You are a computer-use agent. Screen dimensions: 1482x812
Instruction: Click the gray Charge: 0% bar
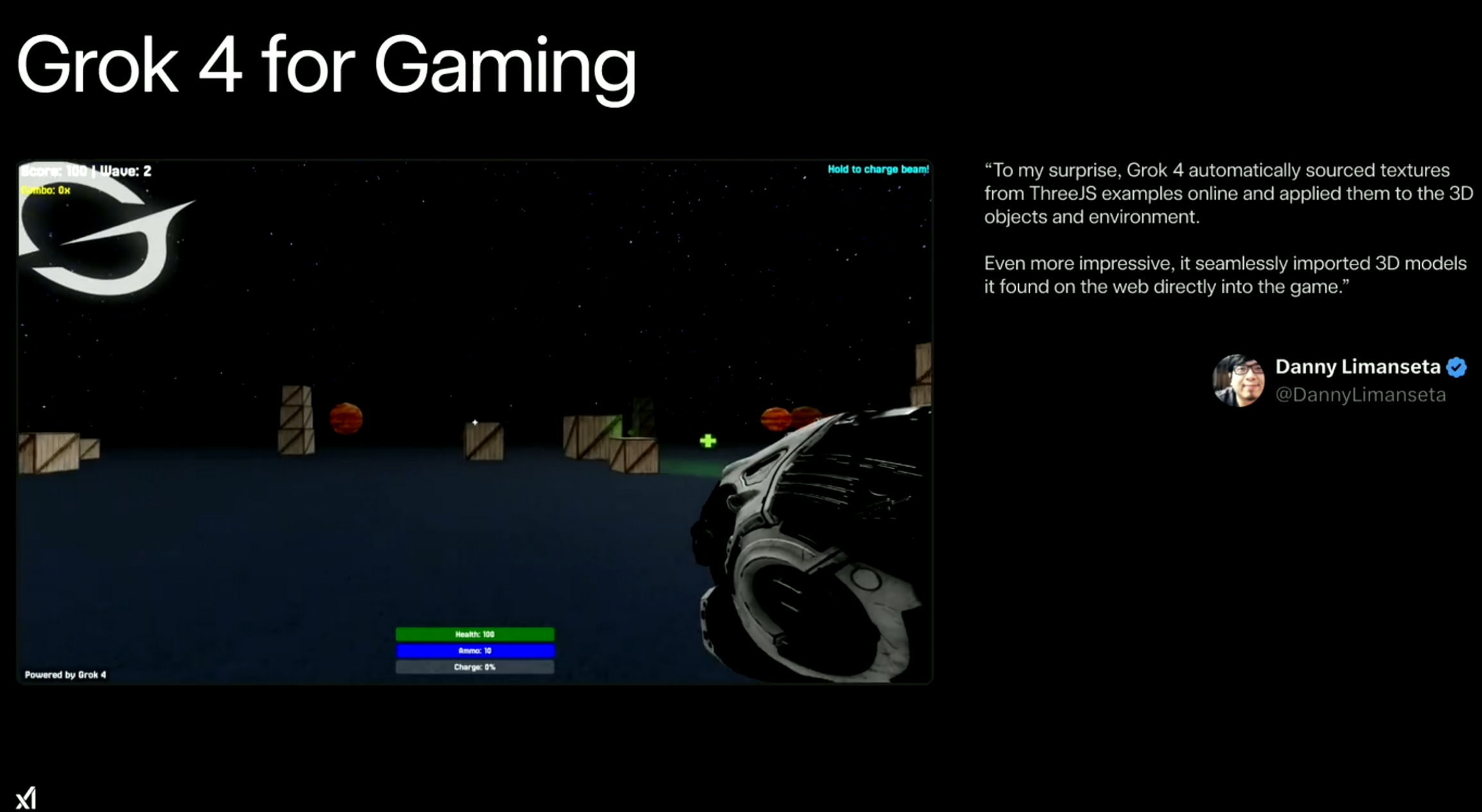pos(475,668)
